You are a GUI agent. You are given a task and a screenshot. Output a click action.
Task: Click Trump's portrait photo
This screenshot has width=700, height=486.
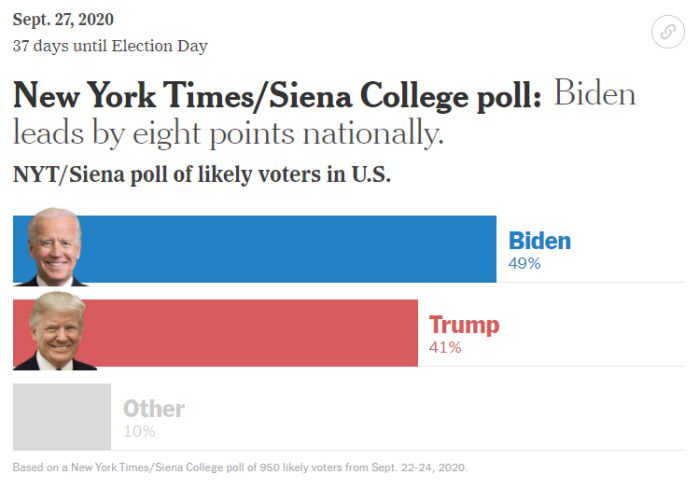pos(56,332)
